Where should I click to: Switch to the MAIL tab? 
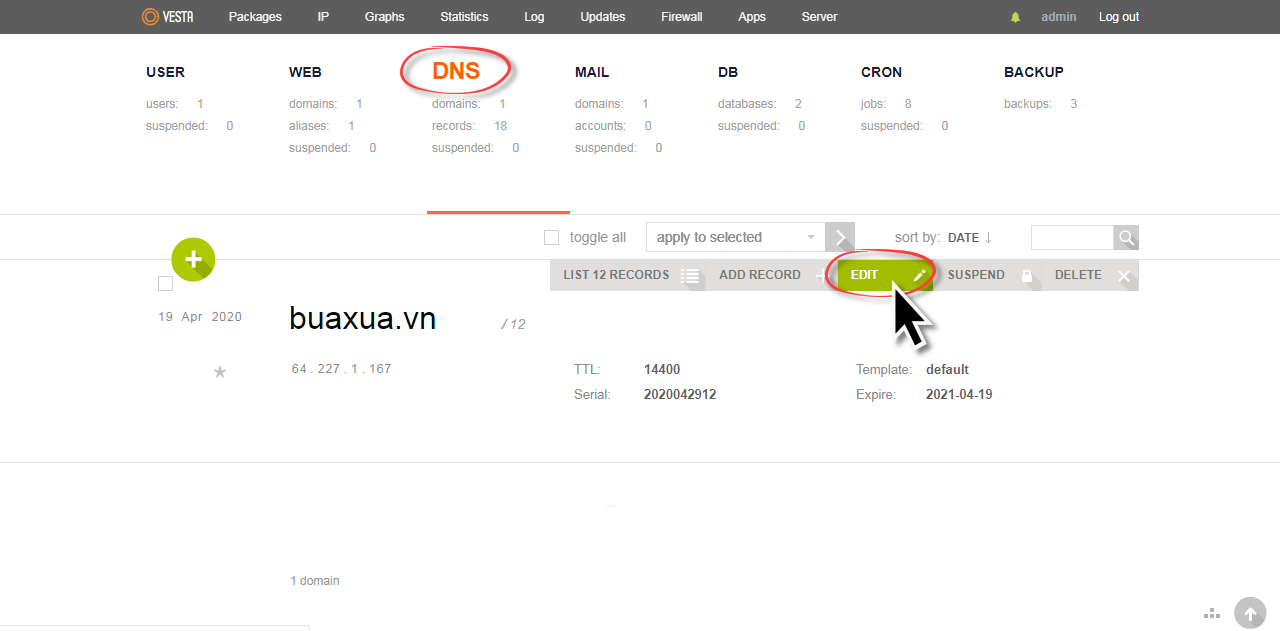pos(592,72)
